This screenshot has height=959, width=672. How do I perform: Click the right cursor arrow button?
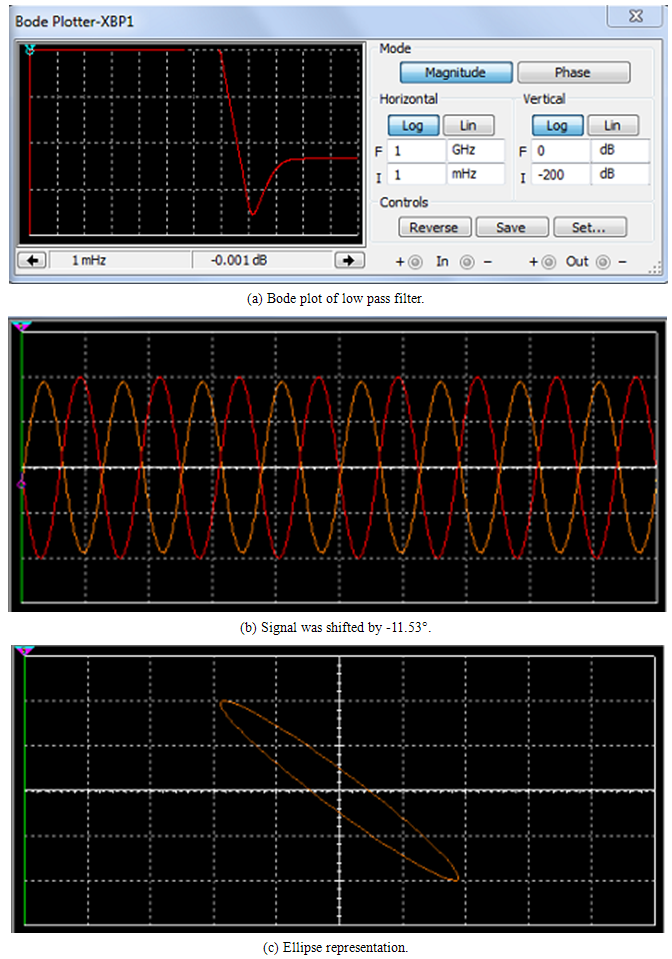(x=349, y=260)
